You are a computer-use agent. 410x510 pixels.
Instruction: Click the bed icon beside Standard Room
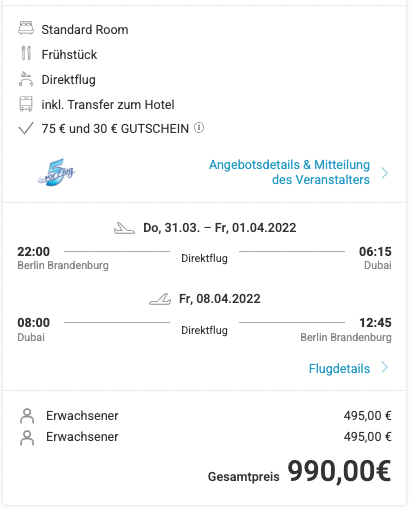26,28
